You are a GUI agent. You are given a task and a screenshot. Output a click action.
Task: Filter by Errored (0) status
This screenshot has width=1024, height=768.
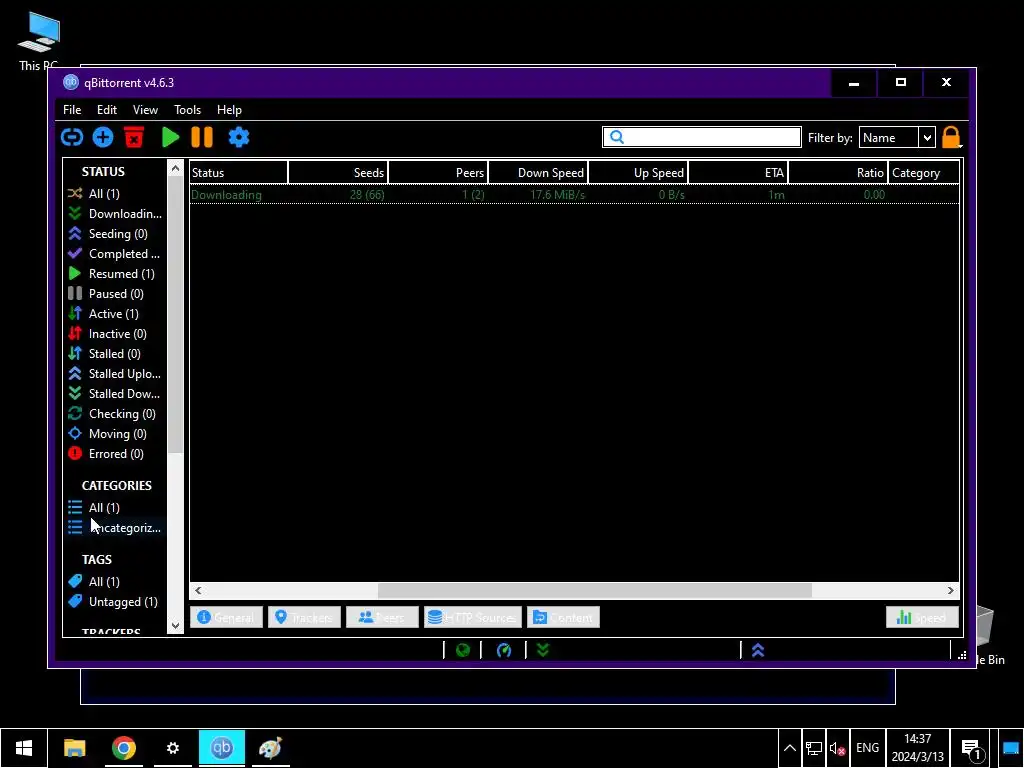pyautogui.click(x=115, y=454)
